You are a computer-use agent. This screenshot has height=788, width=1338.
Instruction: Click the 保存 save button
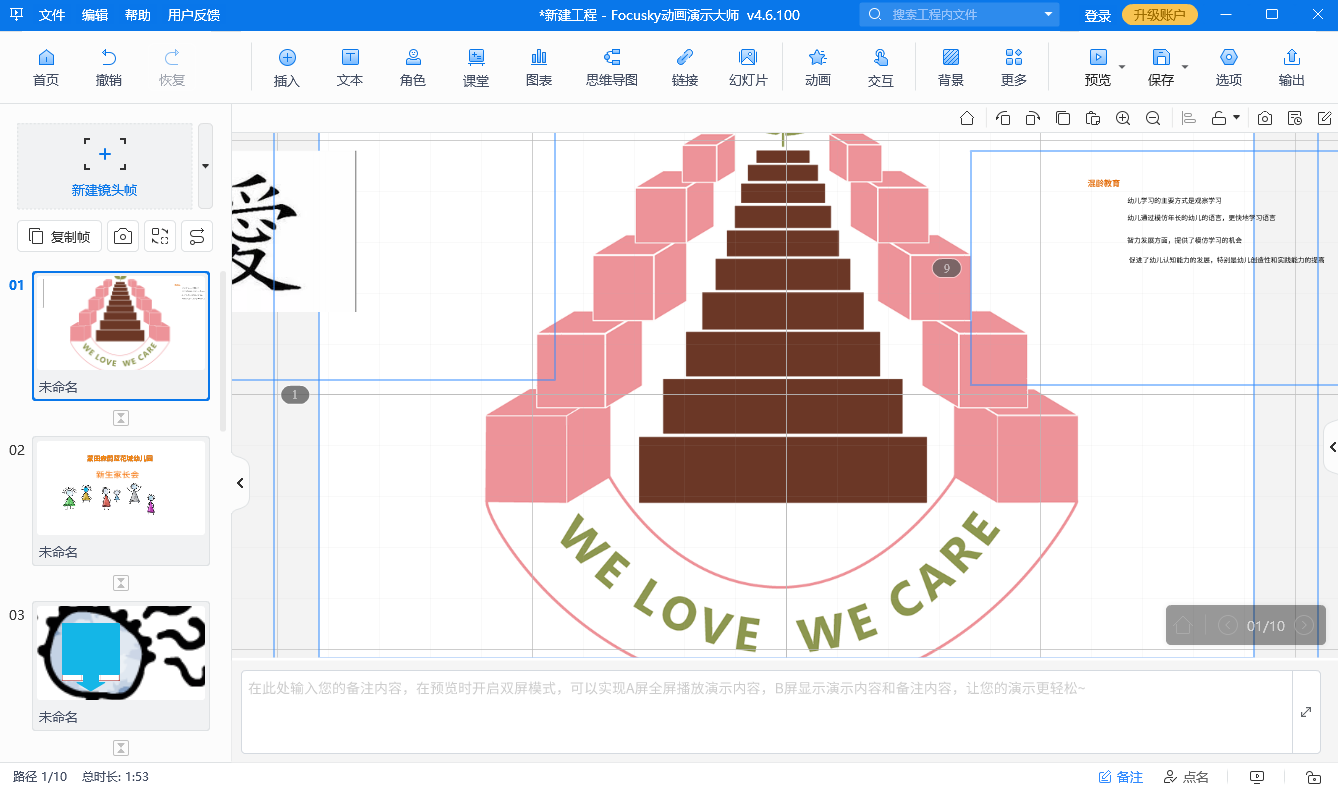click(x=1161, y=67)
